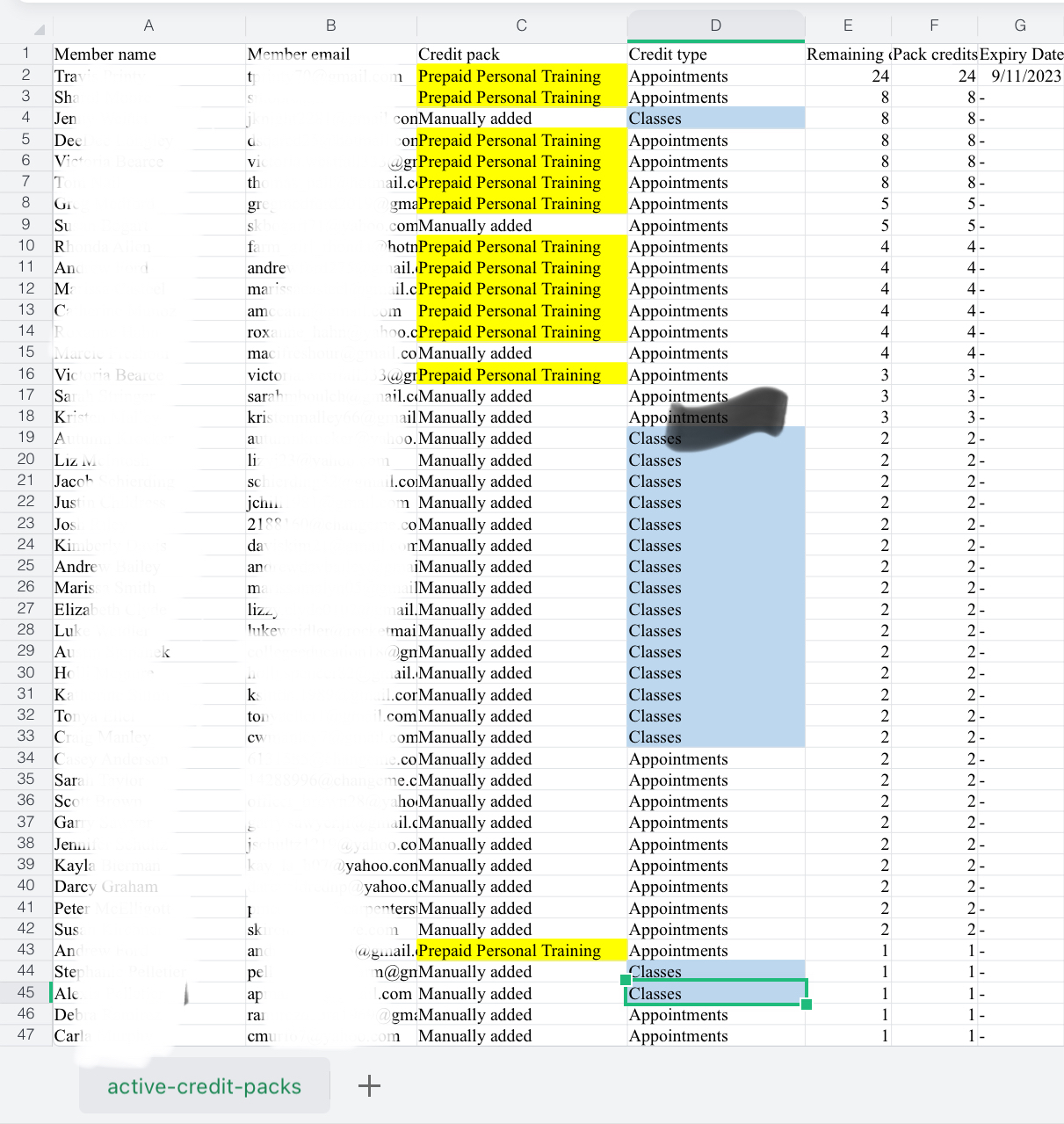Select column G header

pos(1020,25)
